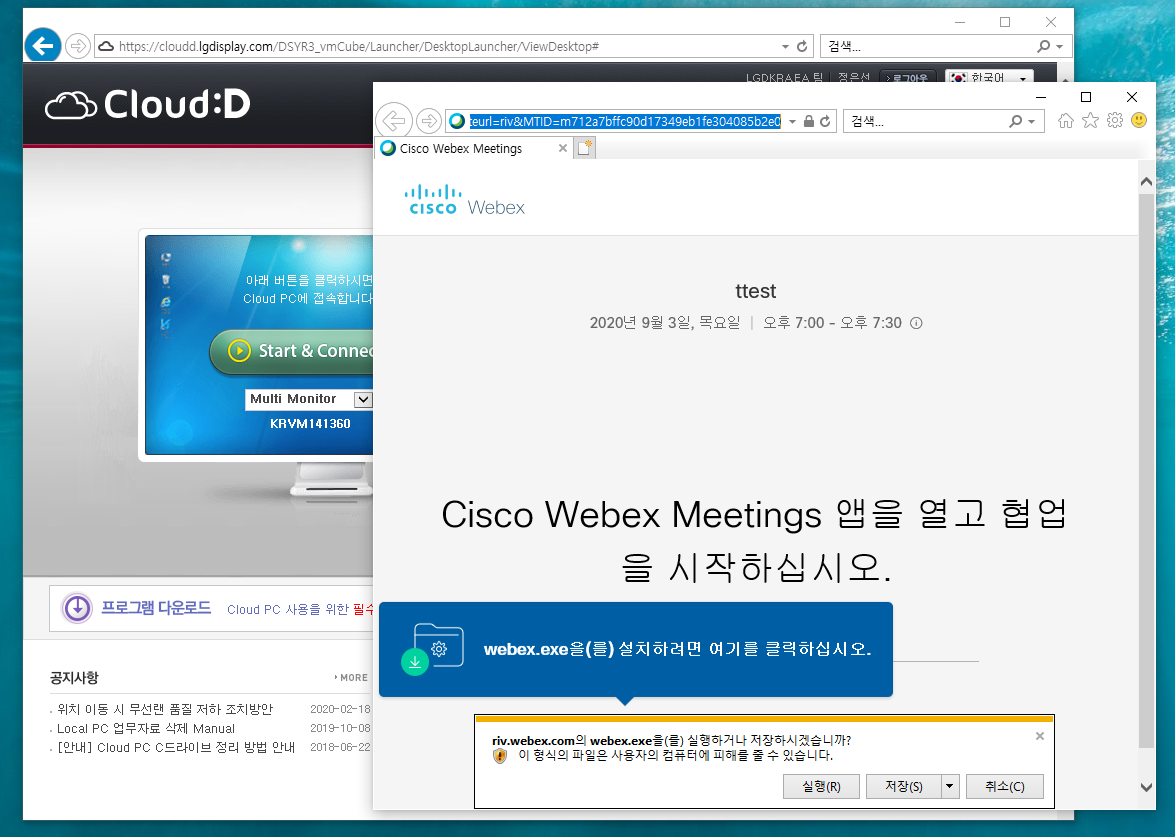This screenshot has width=1175, height=837.
Task: Open the Multi Monitor dropdown
Action: click(363, 399)
